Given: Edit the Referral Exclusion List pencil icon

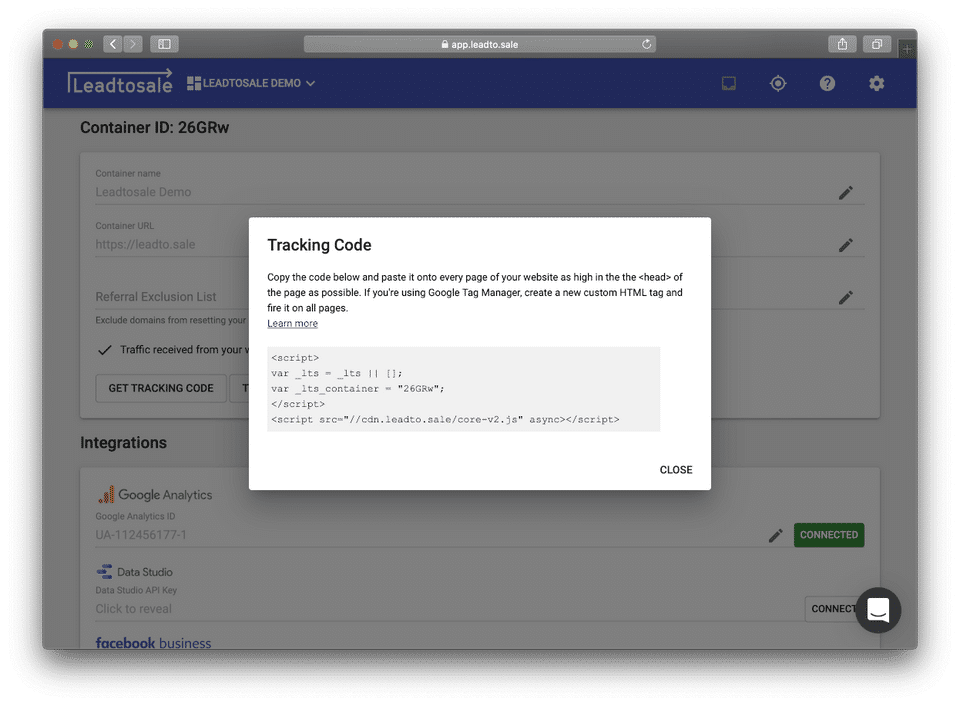Looking at the screenshot, I should [x=846, y=298].
